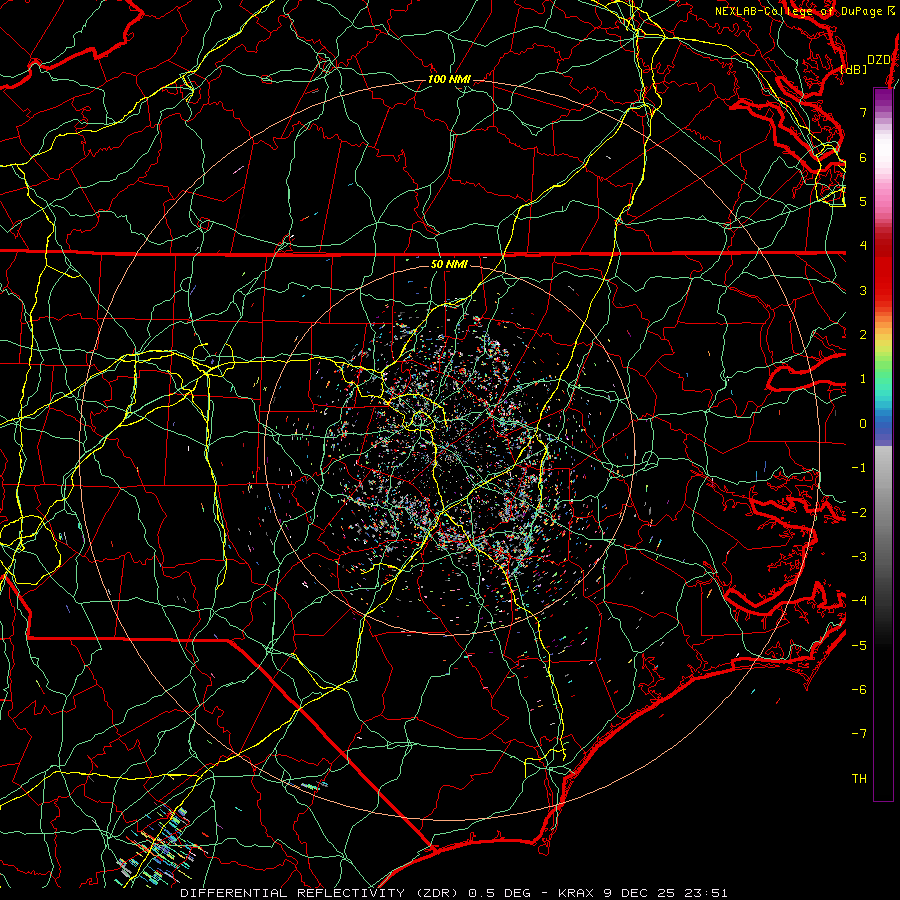Click the 0.5 DEG elevation angle in the caption
This screenshot has height=900, width=900.
point(499,893)
